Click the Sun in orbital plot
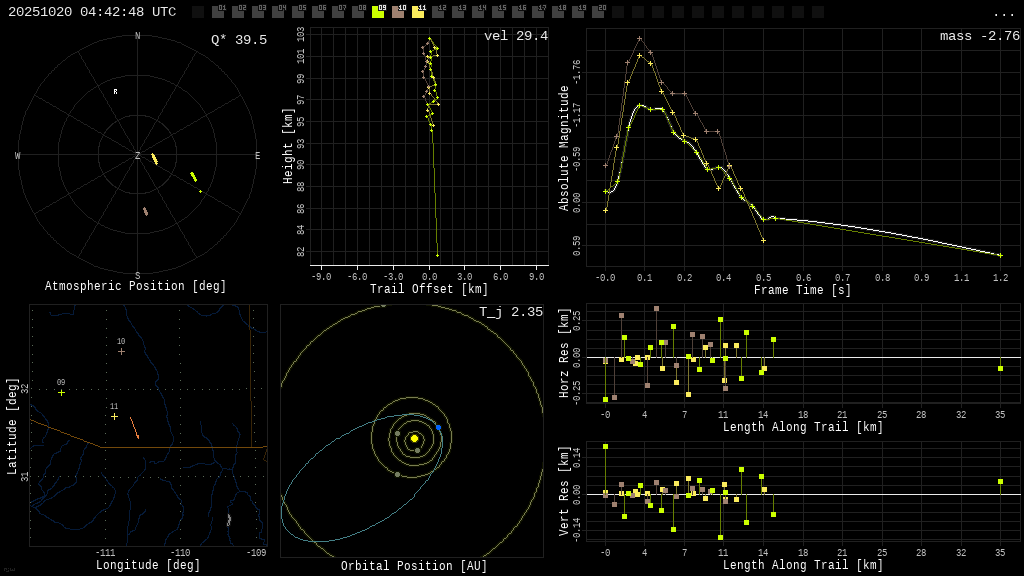Viewport: 1024px width, 576px height. click(414, 438)
